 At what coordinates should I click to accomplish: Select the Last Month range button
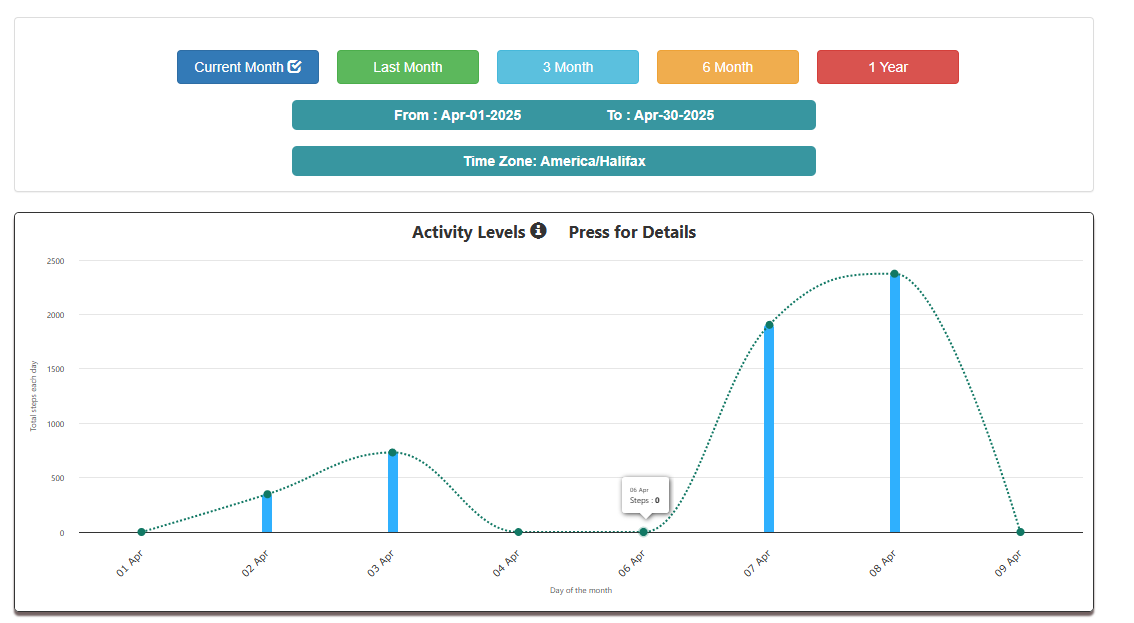[407, 67]
